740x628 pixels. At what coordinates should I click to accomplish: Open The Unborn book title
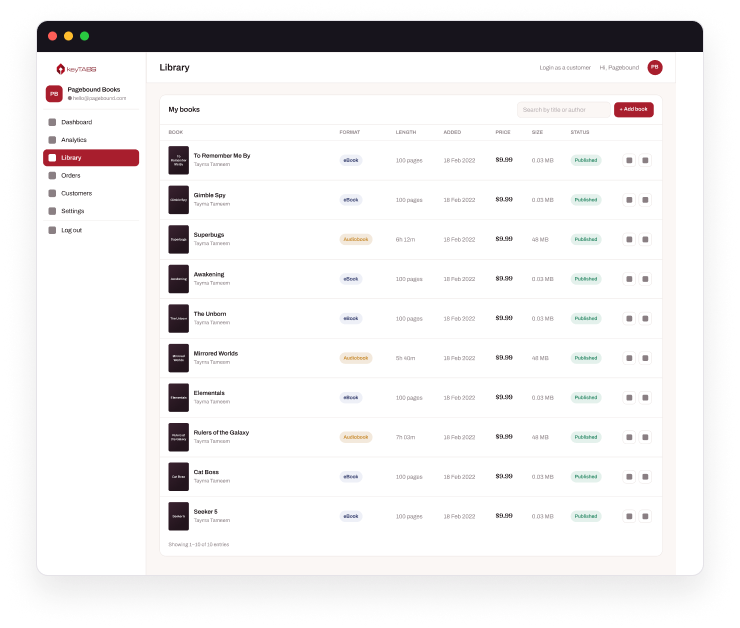210,314
